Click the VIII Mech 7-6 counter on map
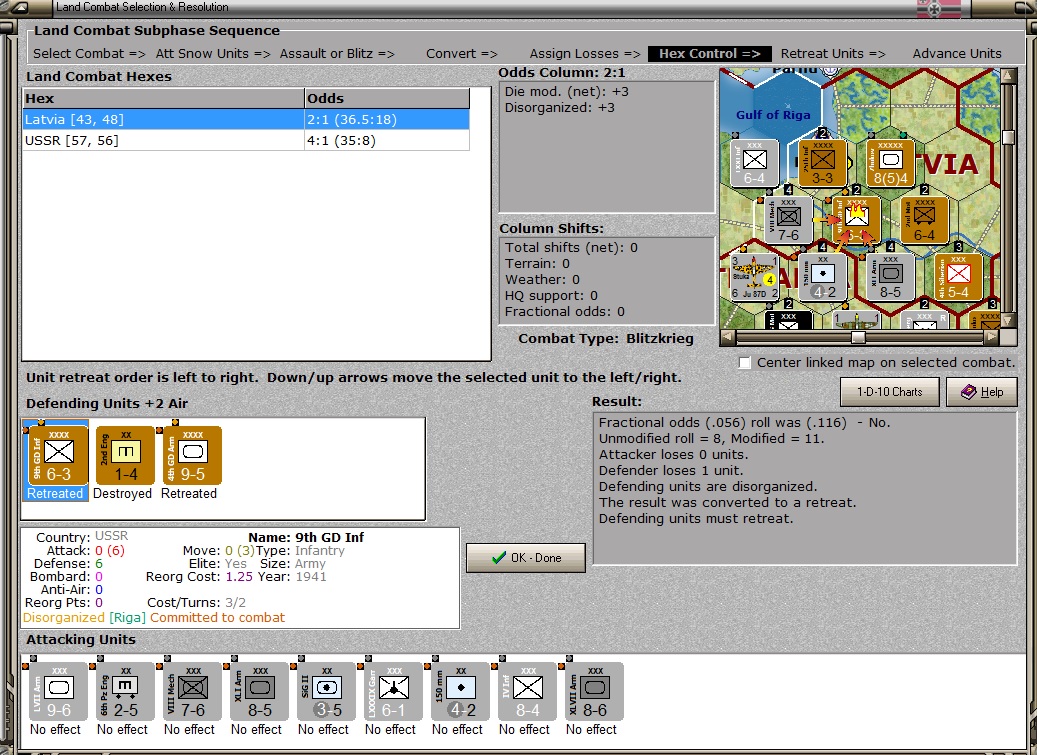The width and height of the screenshot is (1037, 755). click(788, 220)
